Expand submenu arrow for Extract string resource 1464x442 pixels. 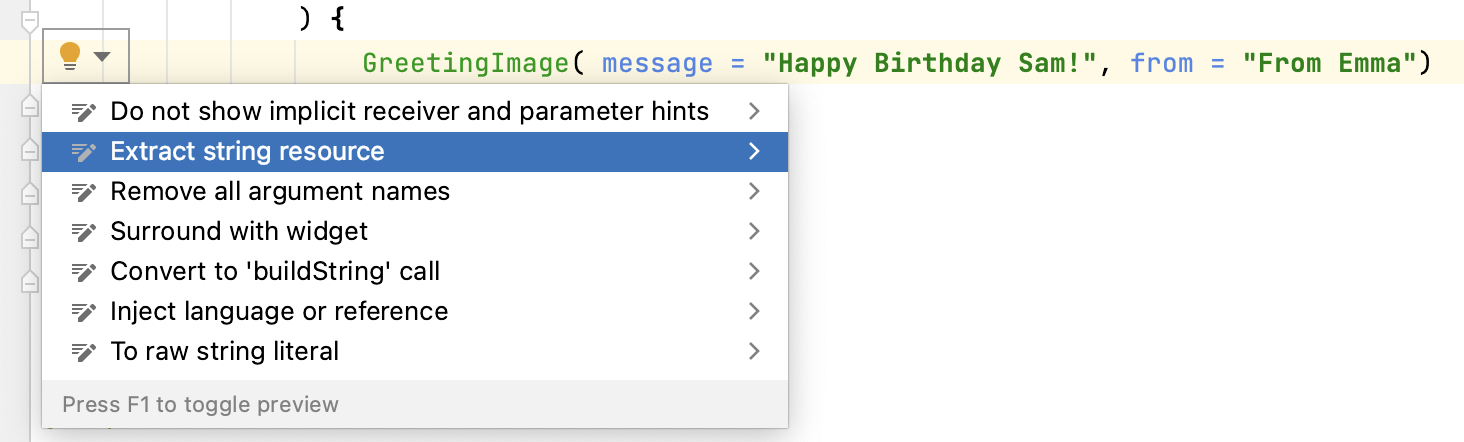click(x=754, y=152)
